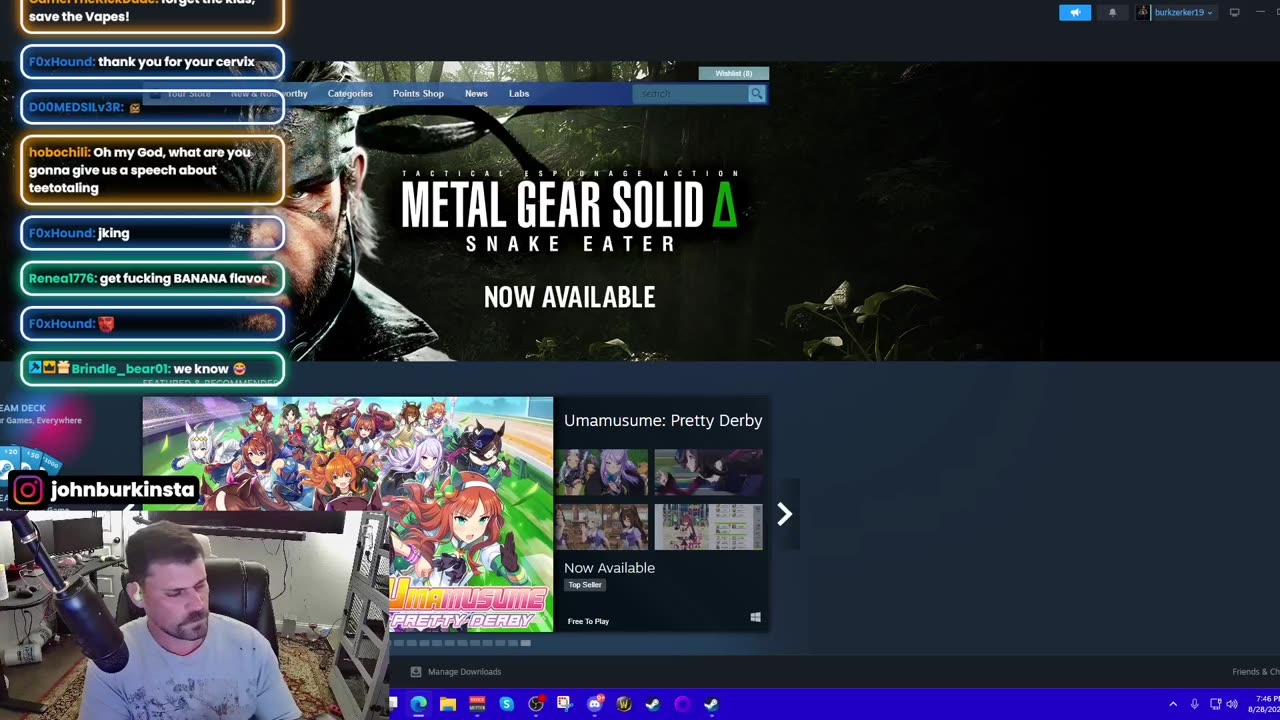1280x720 pixels.
Task: Click the Umamusume Pretty Derby main capsule image
Action: [x=347, y=514]
